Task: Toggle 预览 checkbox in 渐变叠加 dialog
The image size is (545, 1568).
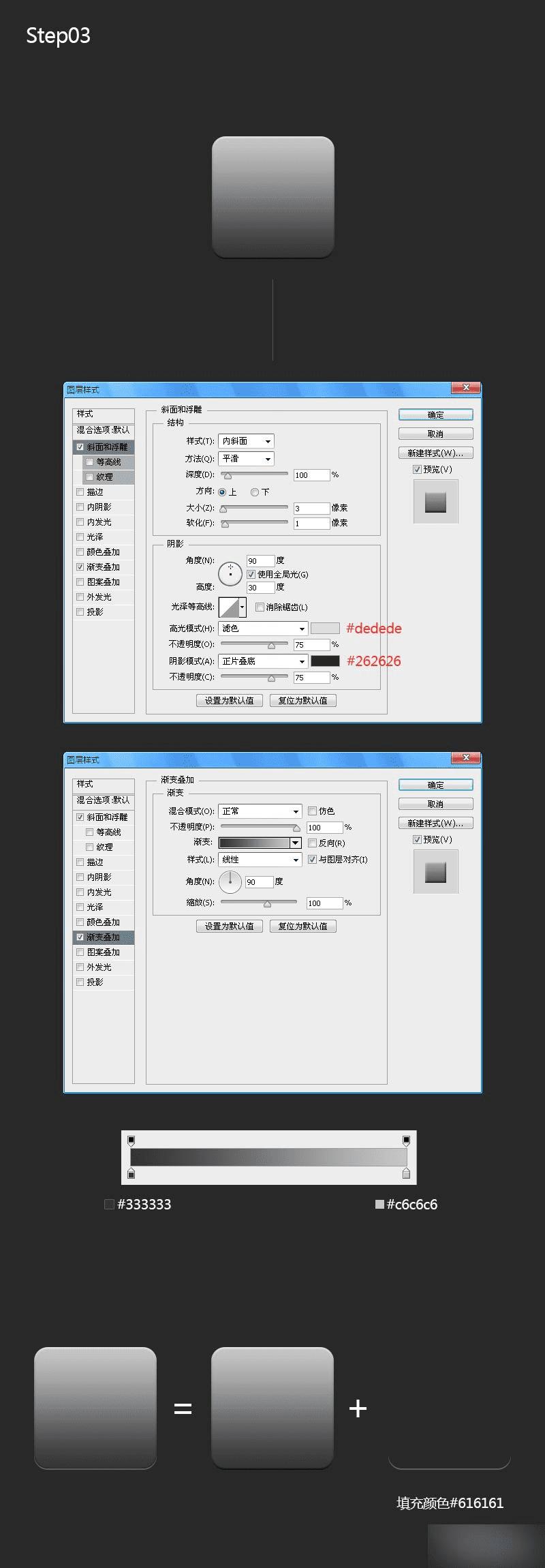Action: (417, 840)
